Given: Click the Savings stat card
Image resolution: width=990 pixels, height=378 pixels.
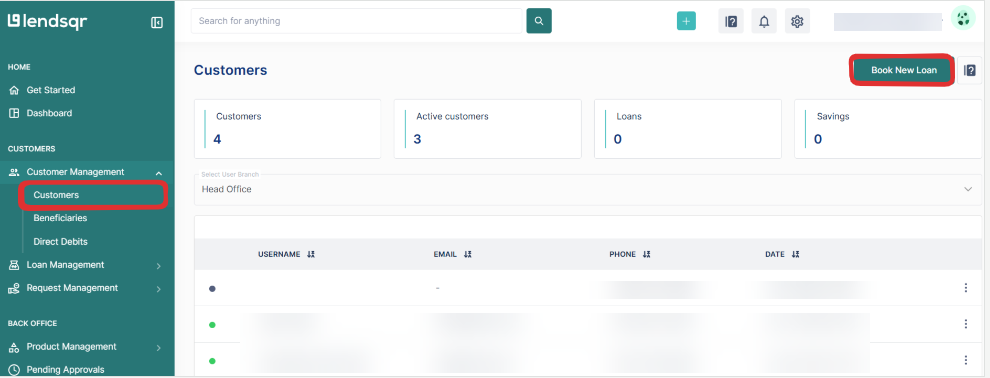Looking at the screenshot, I should 888,129.
